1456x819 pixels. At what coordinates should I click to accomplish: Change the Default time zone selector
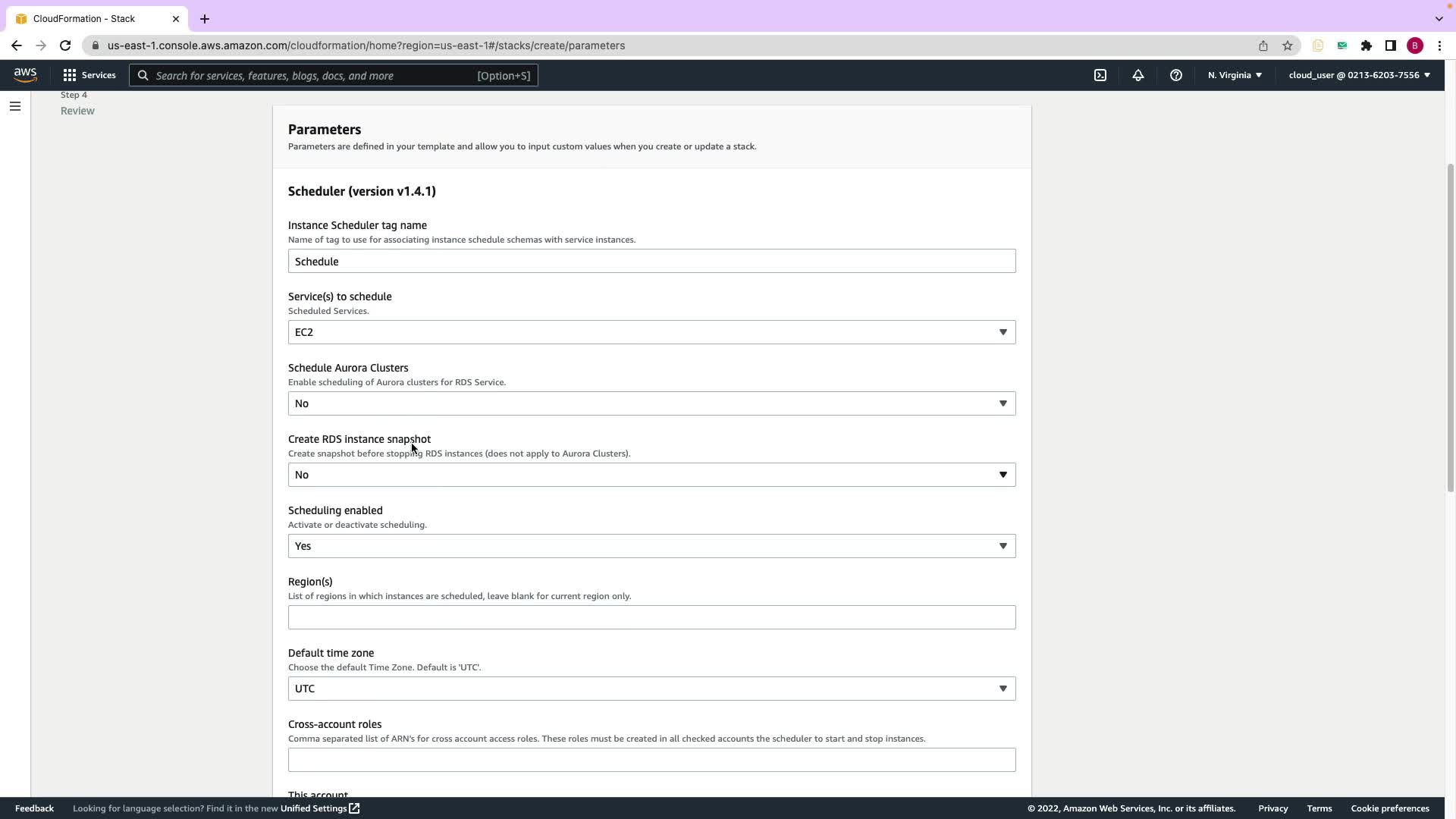coord(651,689)
